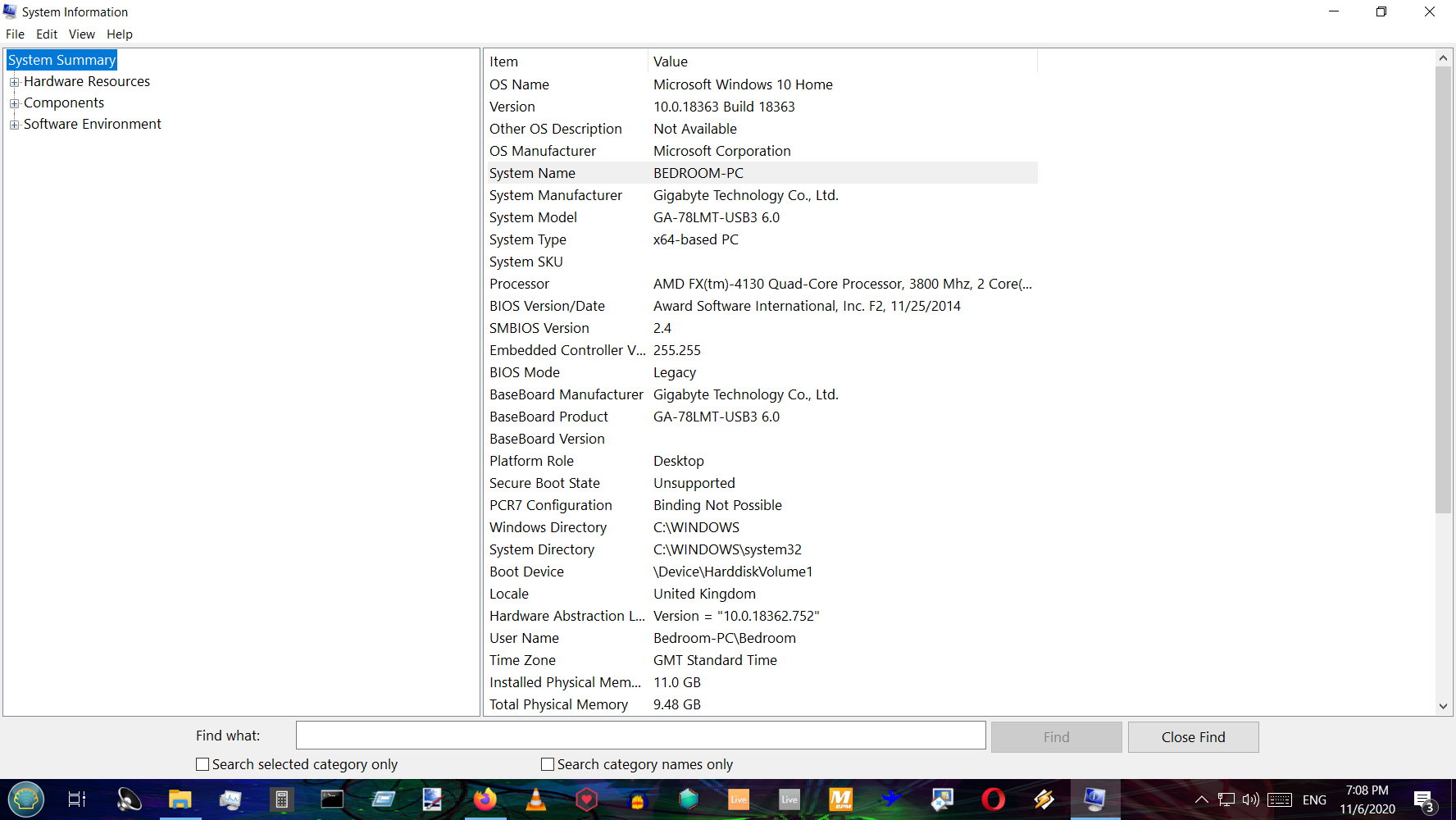Image resolution: width=1456 pixels, height=820 pixels.
Task: Open the View menu
Action: pyautogui.click(x=82, y=34)
